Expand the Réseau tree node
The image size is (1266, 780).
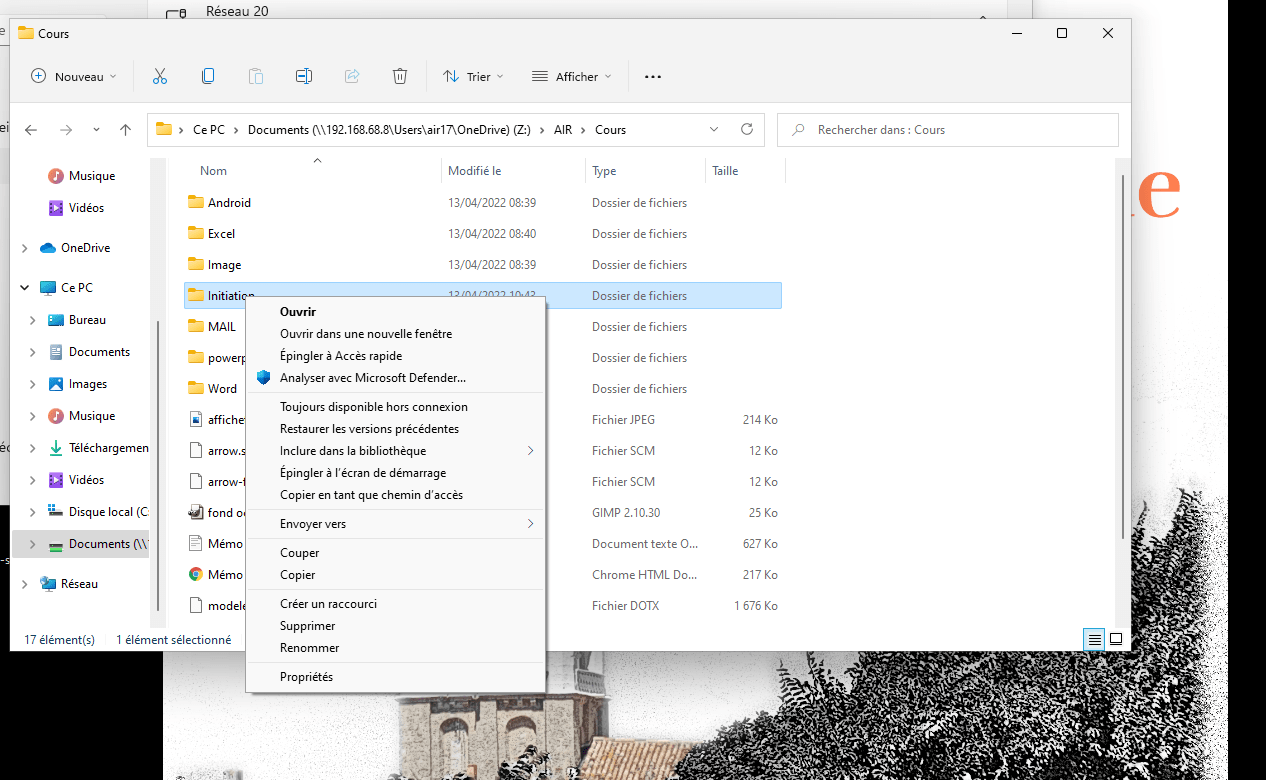click(25, 584)
